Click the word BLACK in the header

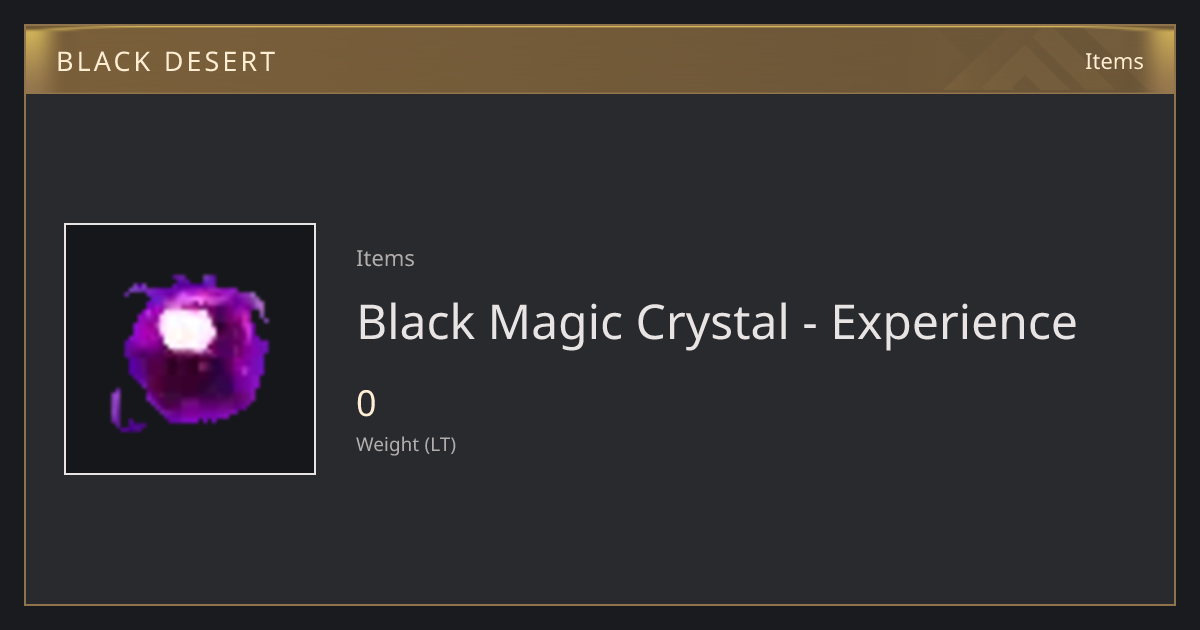click(x=104, y=62)
